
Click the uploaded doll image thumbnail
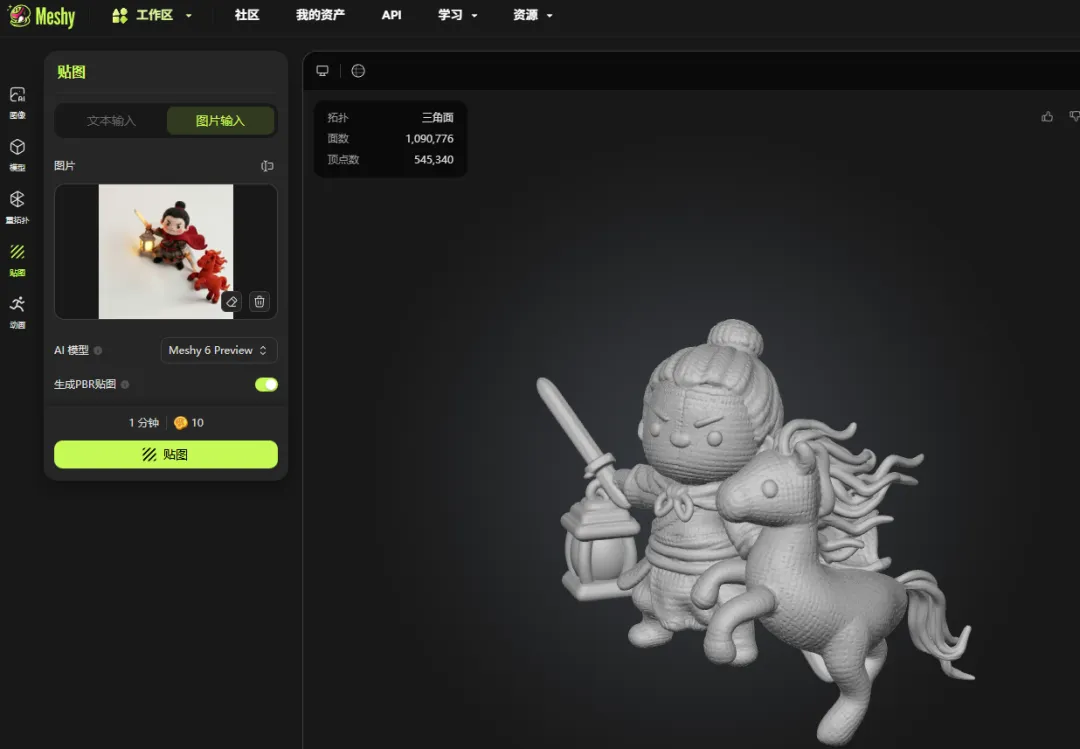[165, 251]
